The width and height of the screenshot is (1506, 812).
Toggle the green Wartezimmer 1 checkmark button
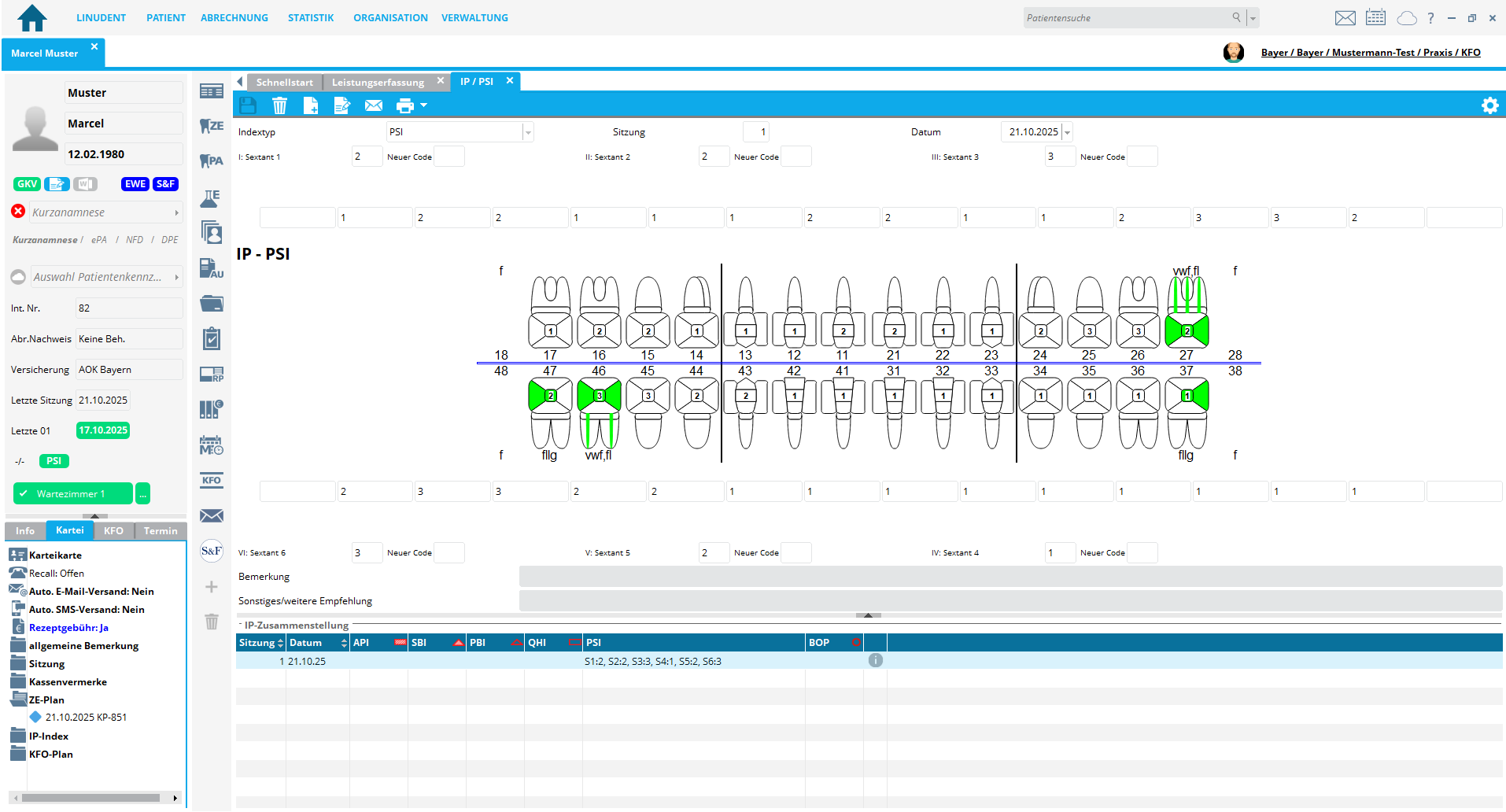click(x=72, y=493)
